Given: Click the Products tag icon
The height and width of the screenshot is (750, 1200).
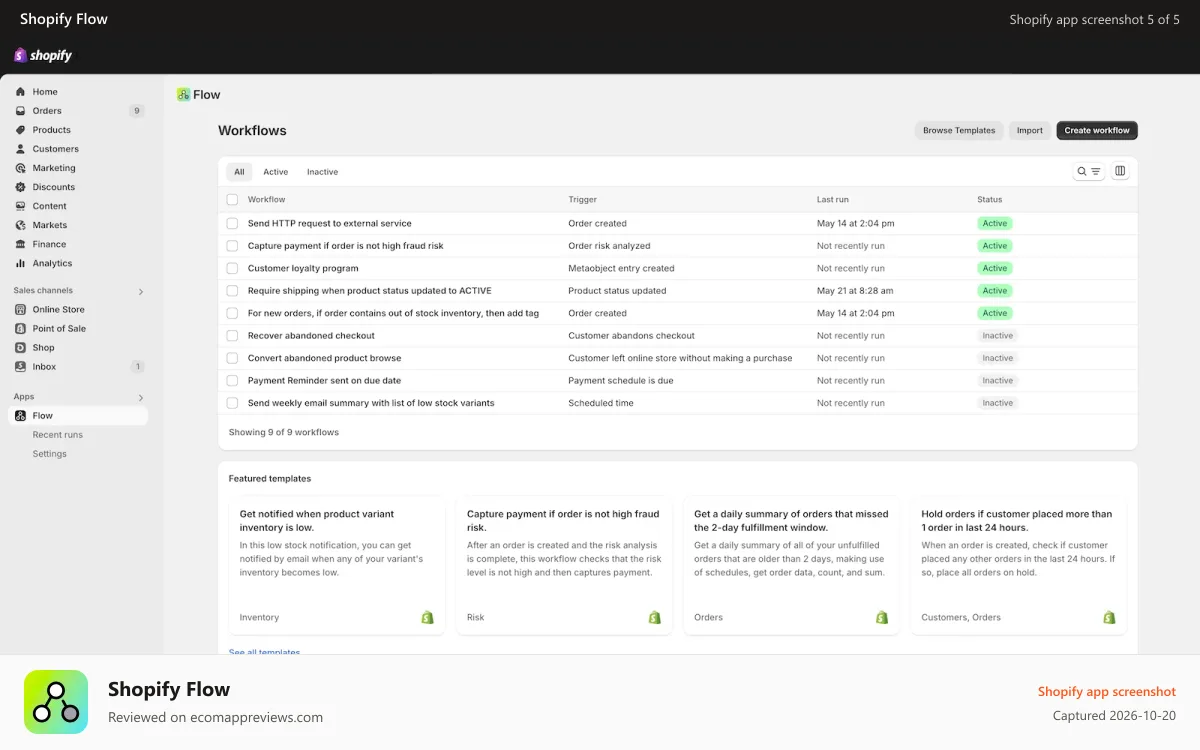Looking at the screenshot, I should pos(20,130).
